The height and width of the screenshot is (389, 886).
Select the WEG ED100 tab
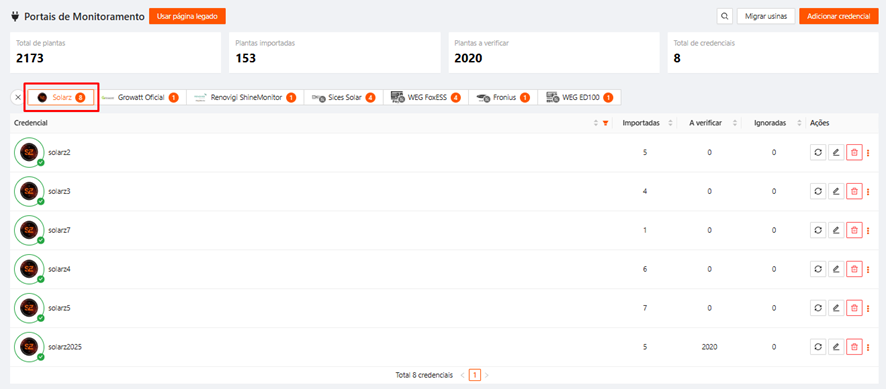[x=579, y=98]
